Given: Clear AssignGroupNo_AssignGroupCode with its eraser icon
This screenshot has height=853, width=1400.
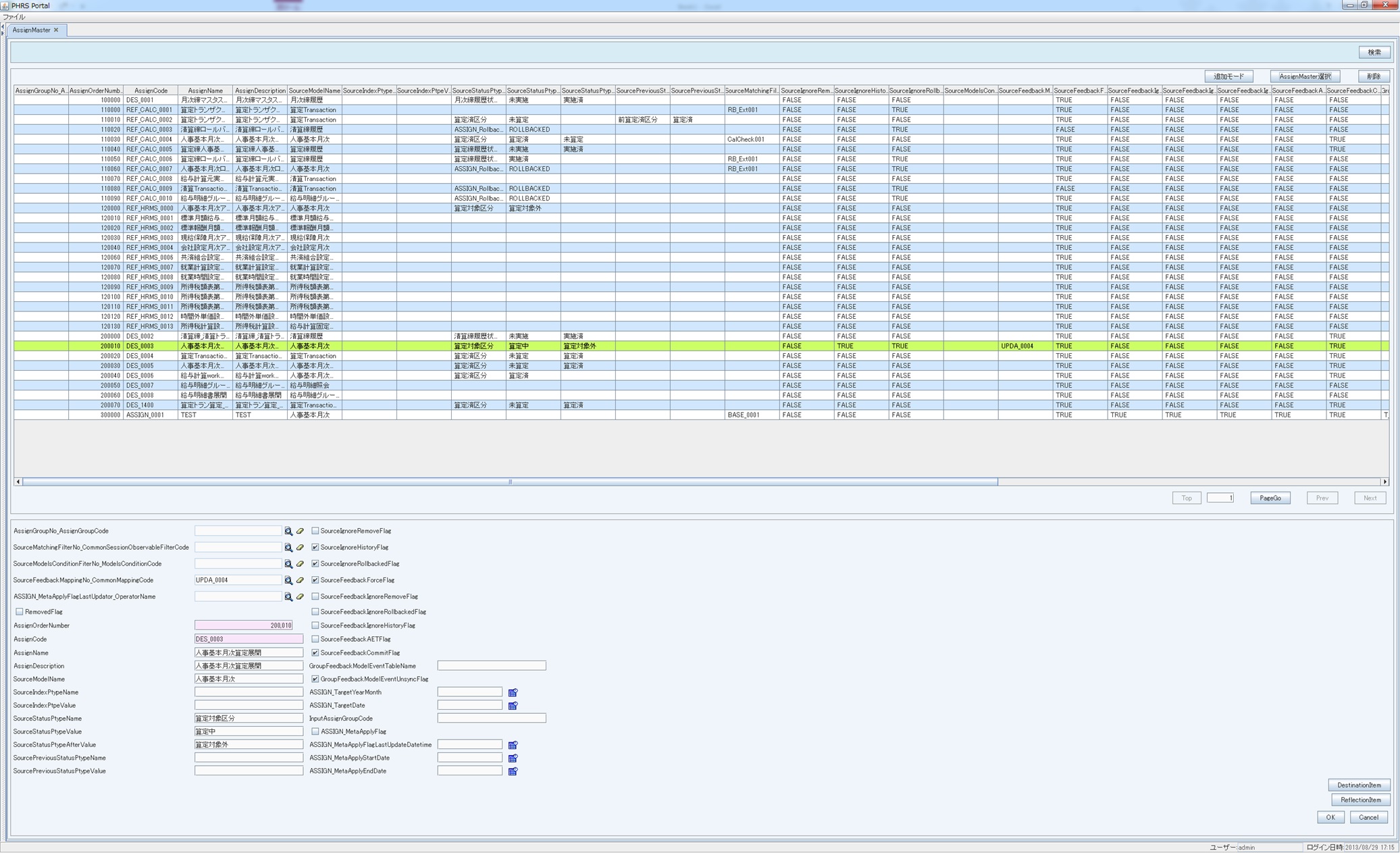Looking at the screenshot, I should [300, 532].
